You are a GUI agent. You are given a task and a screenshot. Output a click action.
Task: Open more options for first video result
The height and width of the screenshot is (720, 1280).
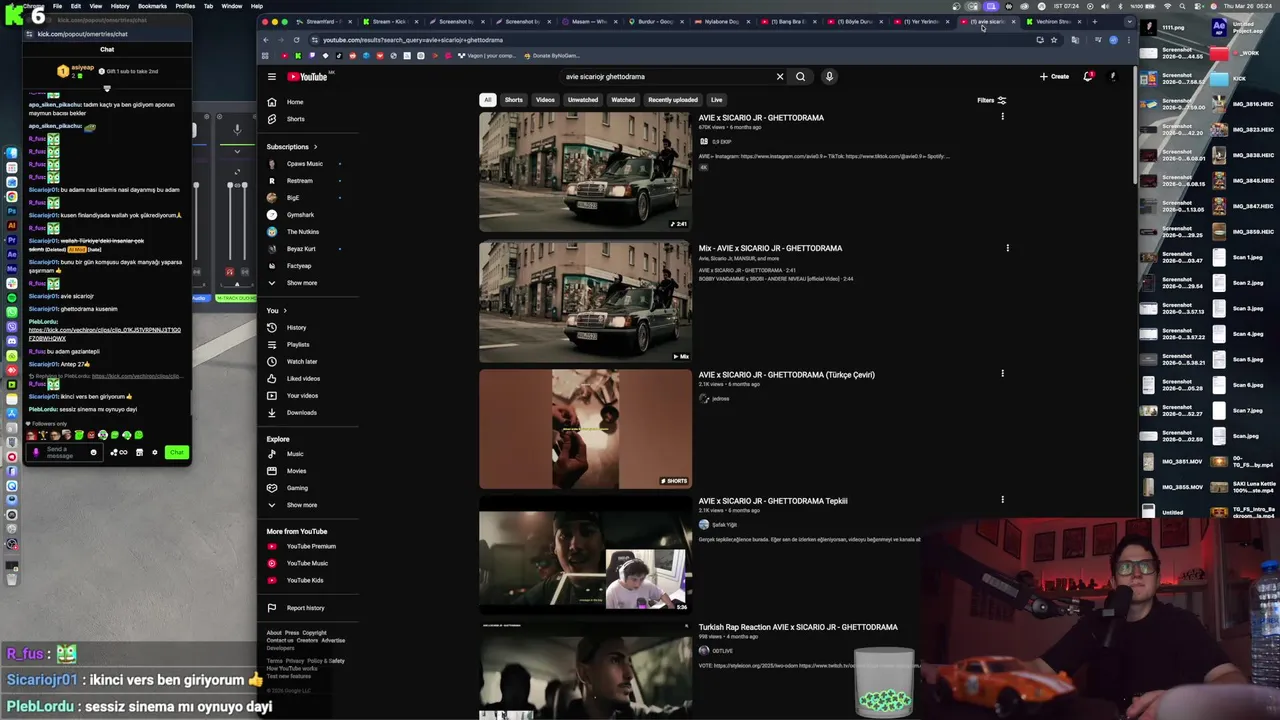(1002, 117)
